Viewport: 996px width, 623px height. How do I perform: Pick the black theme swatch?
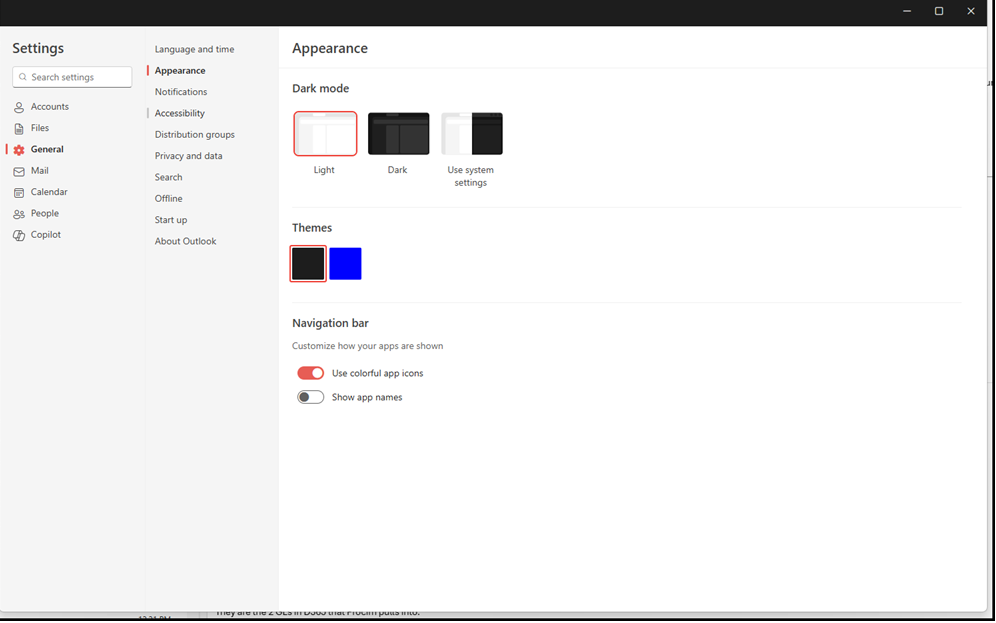pyautogui.click(x=308, y=264)
